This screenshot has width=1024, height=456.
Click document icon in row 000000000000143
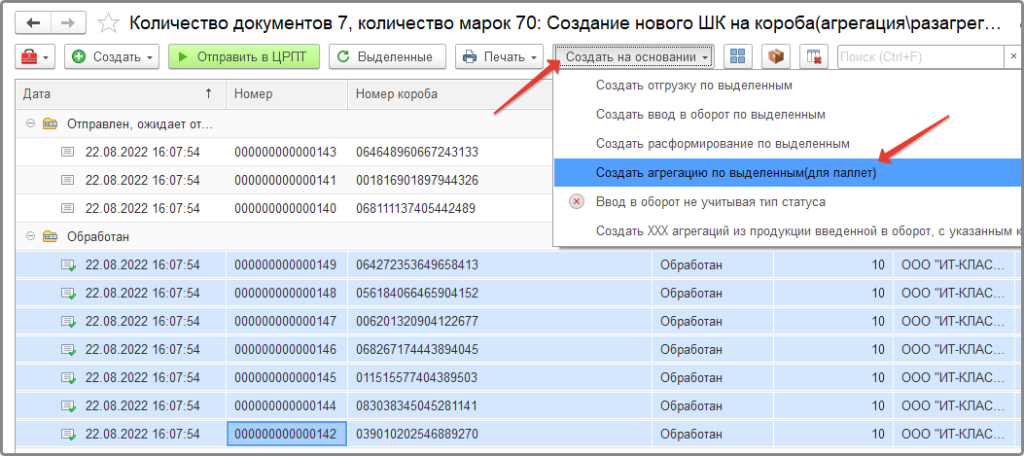67,152
